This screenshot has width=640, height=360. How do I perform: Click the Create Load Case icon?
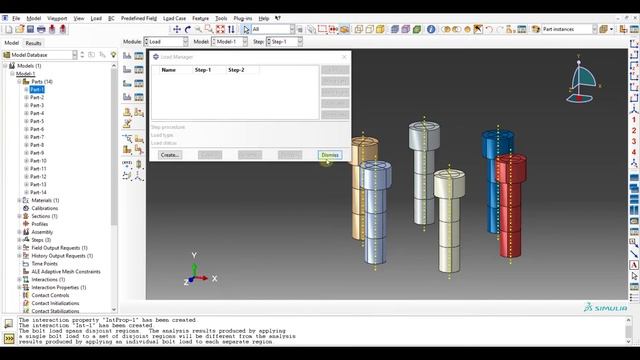click(x=127, y=97)
